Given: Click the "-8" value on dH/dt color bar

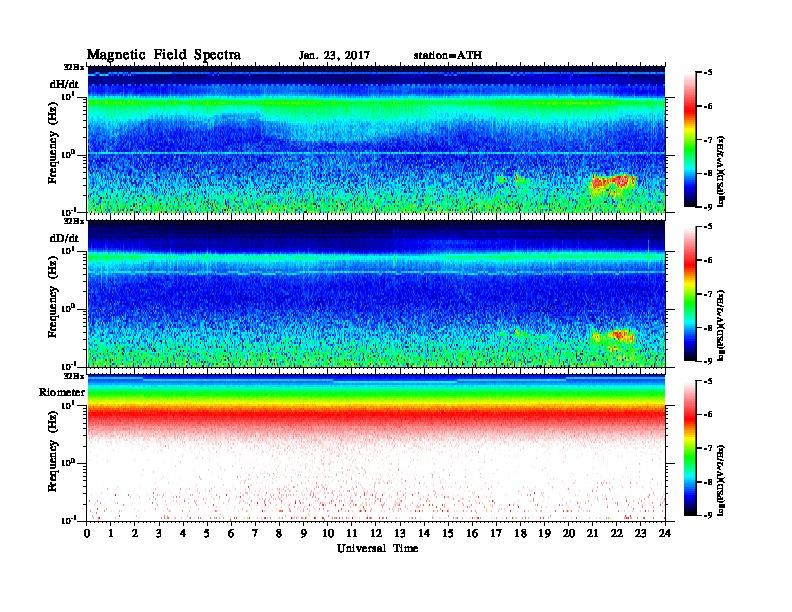Looking at the screenshot, I should 708,173.
